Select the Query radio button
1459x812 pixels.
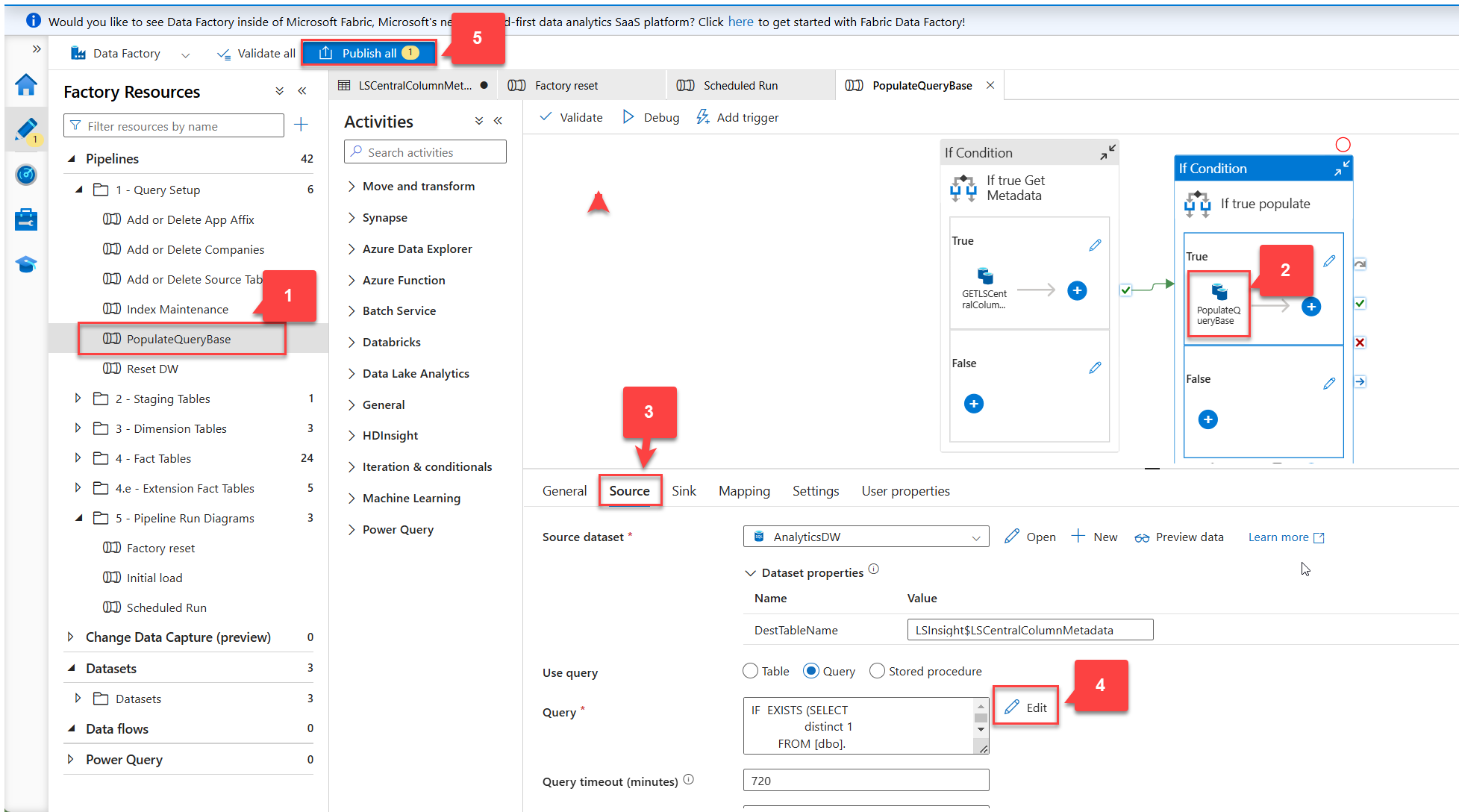coord(811,671)
